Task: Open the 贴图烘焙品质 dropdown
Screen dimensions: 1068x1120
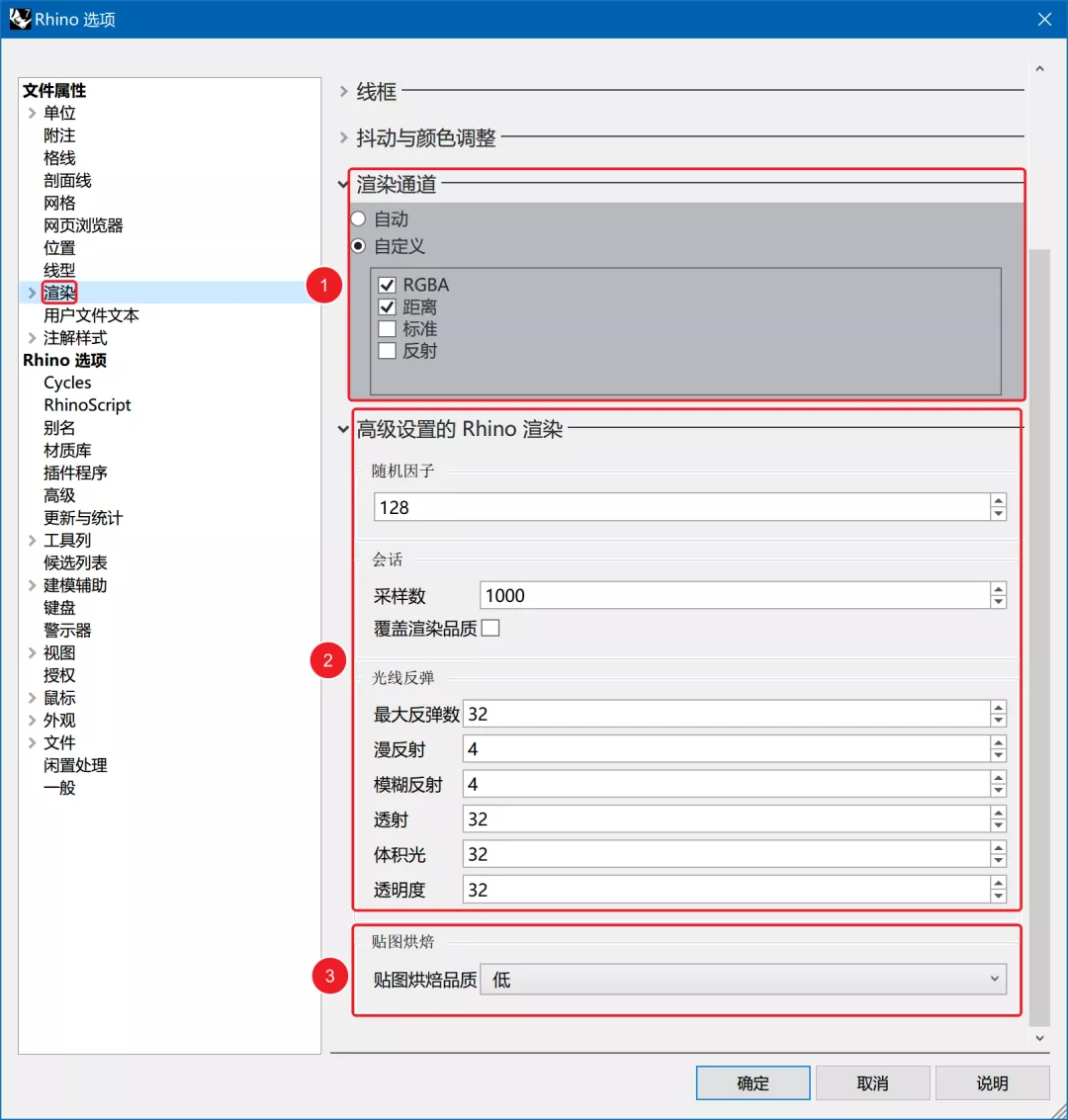Action: coord(996,979)
